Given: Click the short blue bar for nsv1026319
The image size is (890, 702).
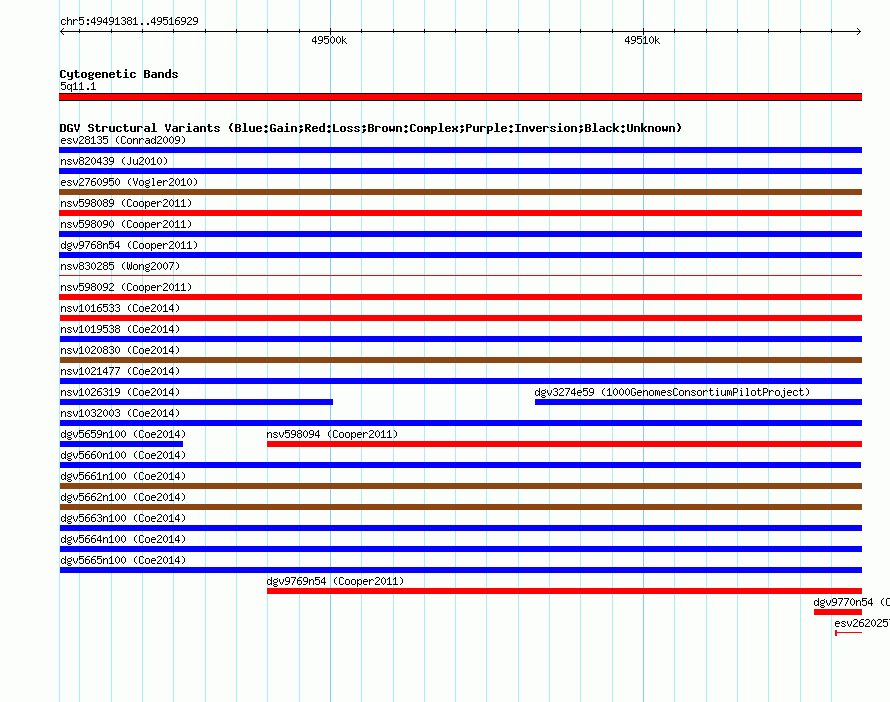Looking at the screenshot, I should 196,402.
